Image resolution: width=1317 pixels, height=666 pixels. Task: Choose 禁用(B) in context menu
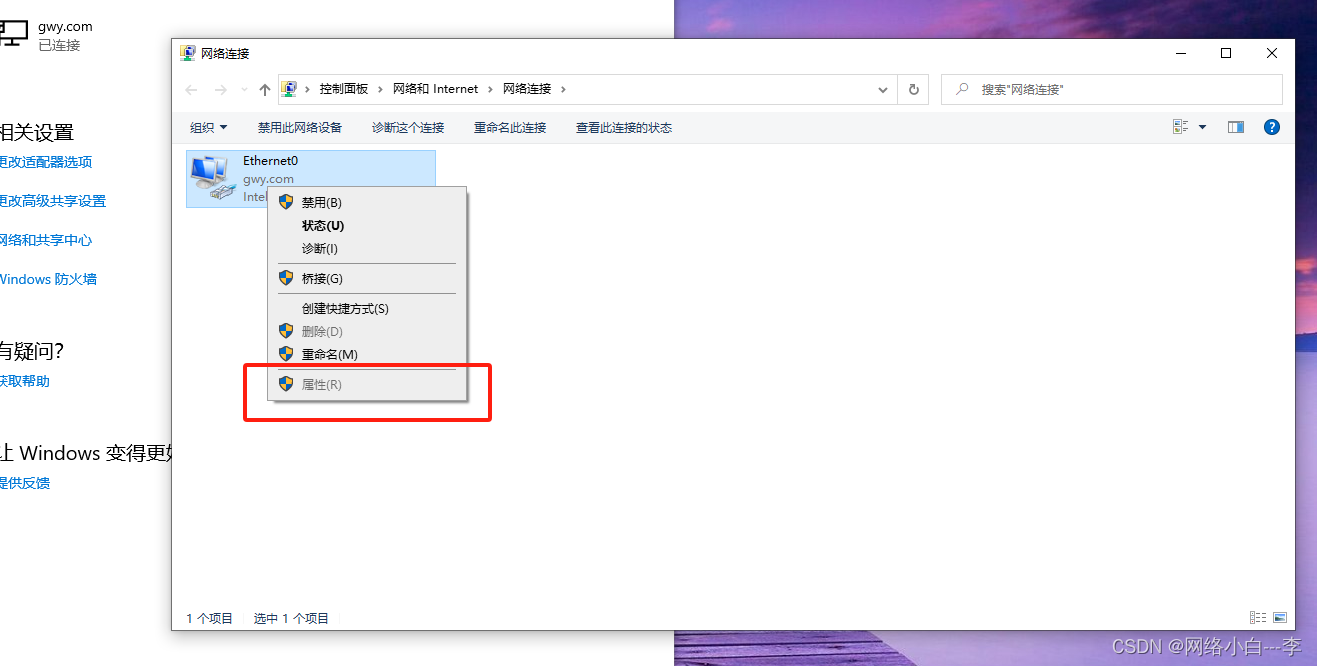pos(367,202)
